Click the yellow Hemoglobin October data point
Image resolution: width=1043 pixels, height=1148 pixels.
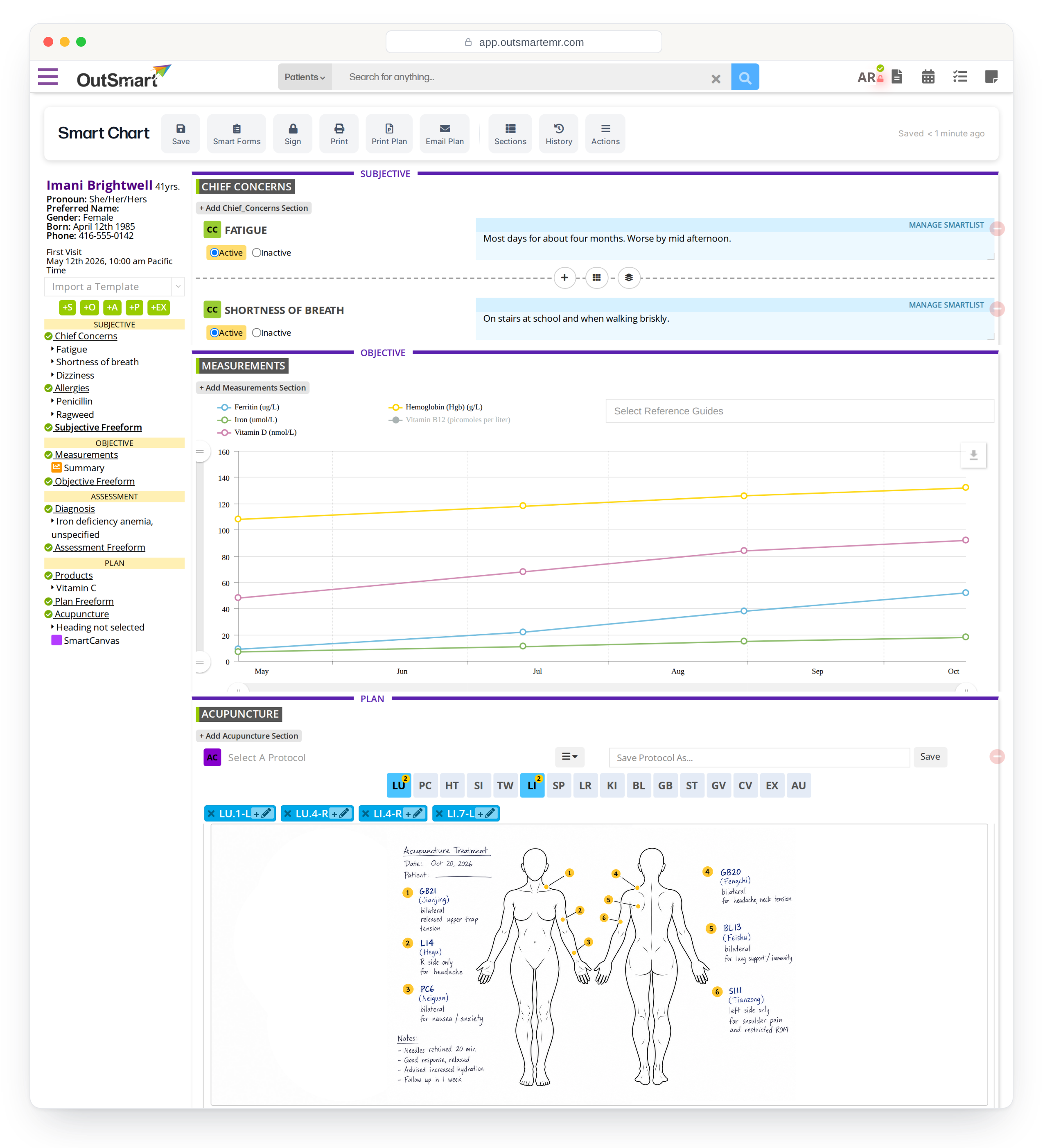[966, 488]
